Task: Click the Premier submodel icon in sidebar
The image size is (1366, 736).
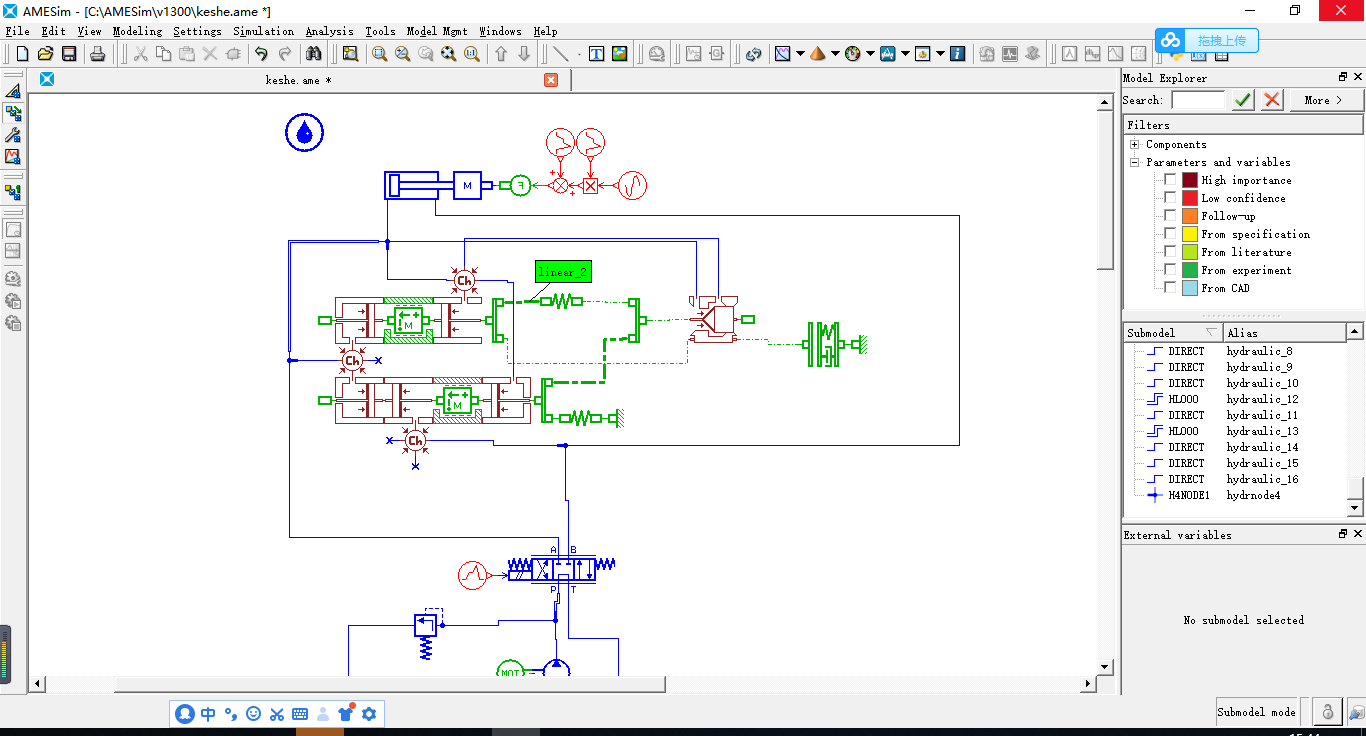Action: point(13,192)
